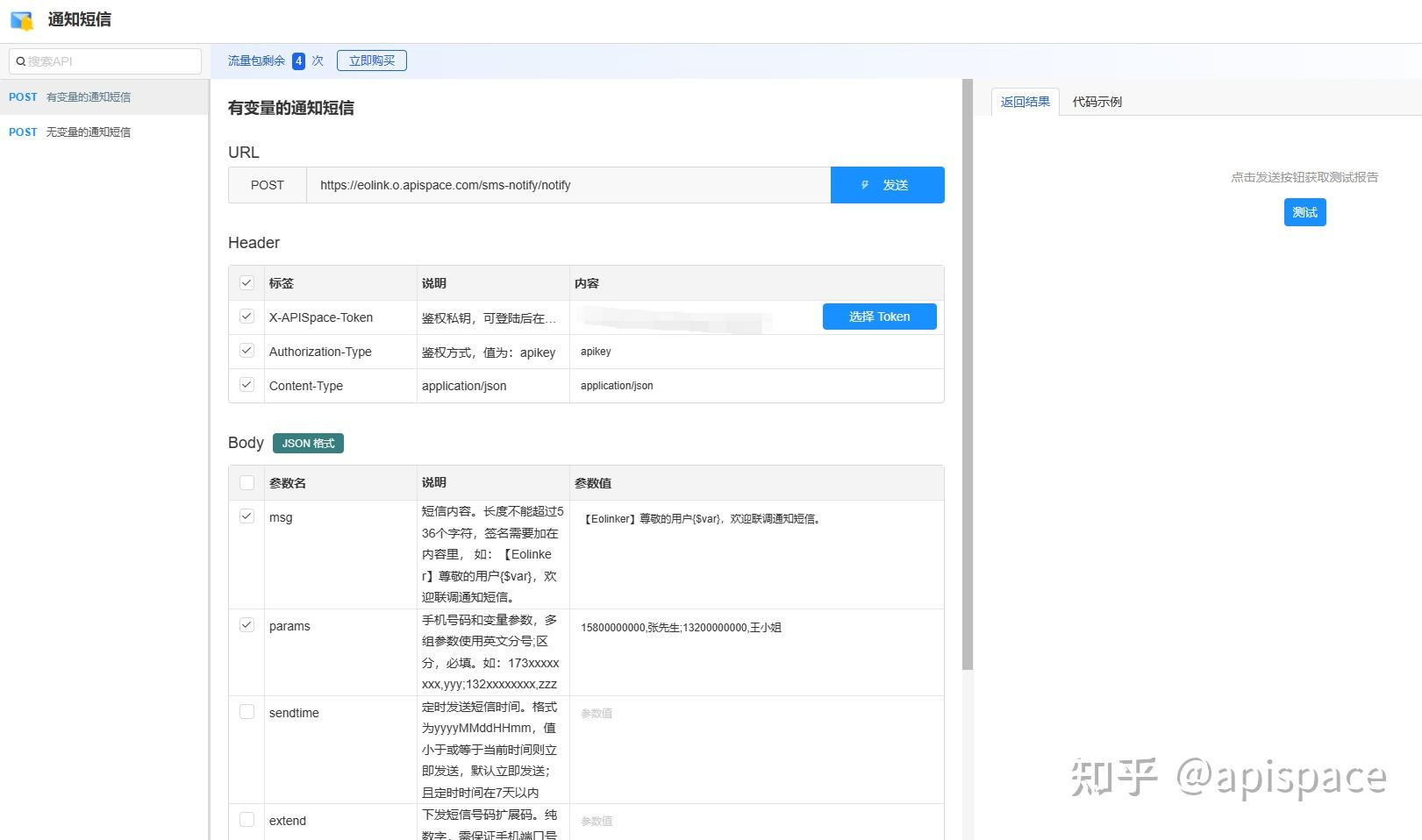Click the 测试 button

[1305, 212]
